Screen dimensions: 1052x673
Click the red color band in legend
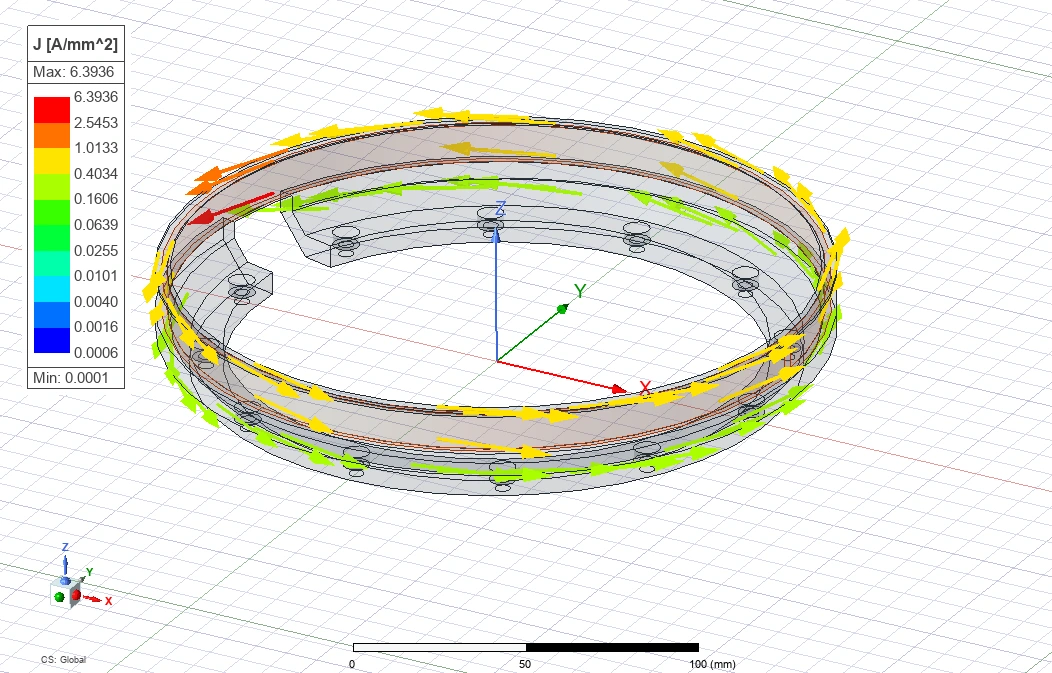(52, 109)
